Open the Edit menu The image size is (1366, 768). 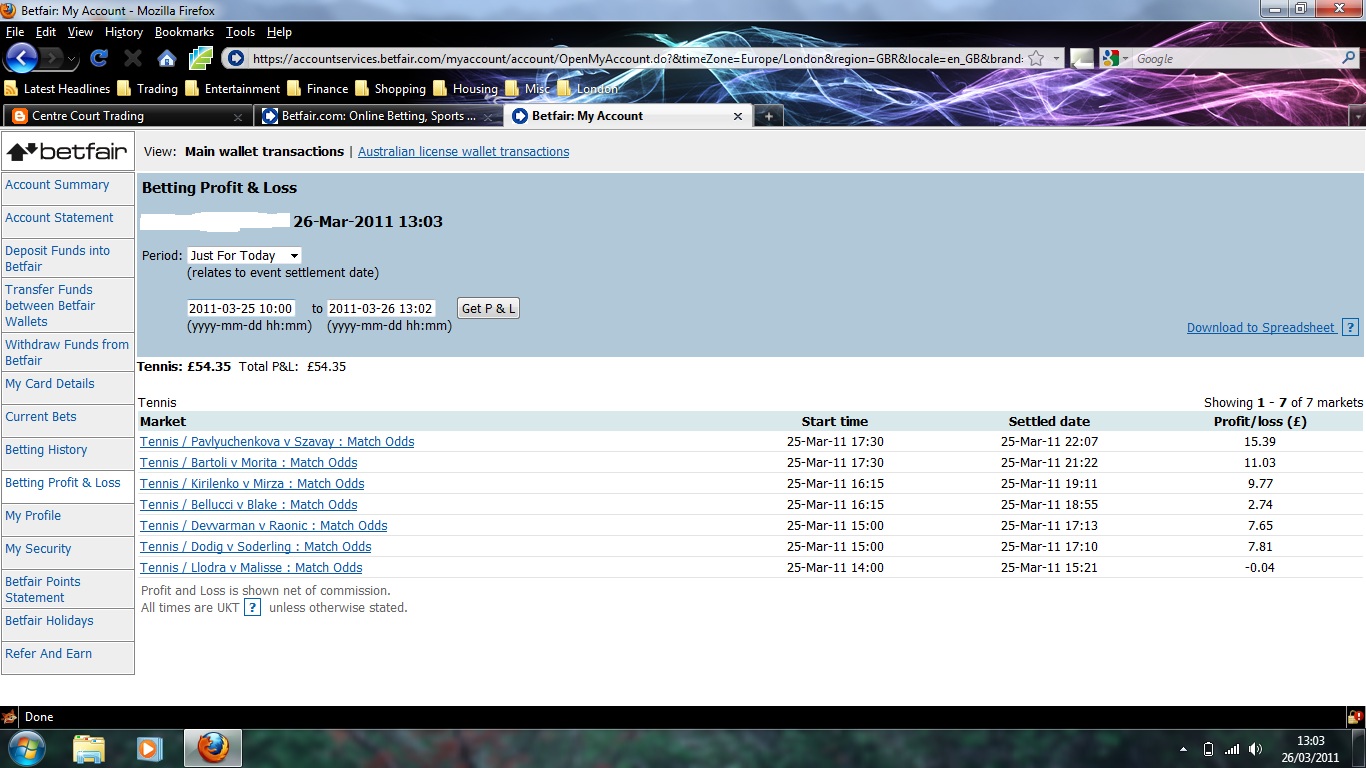click(46, 32)
